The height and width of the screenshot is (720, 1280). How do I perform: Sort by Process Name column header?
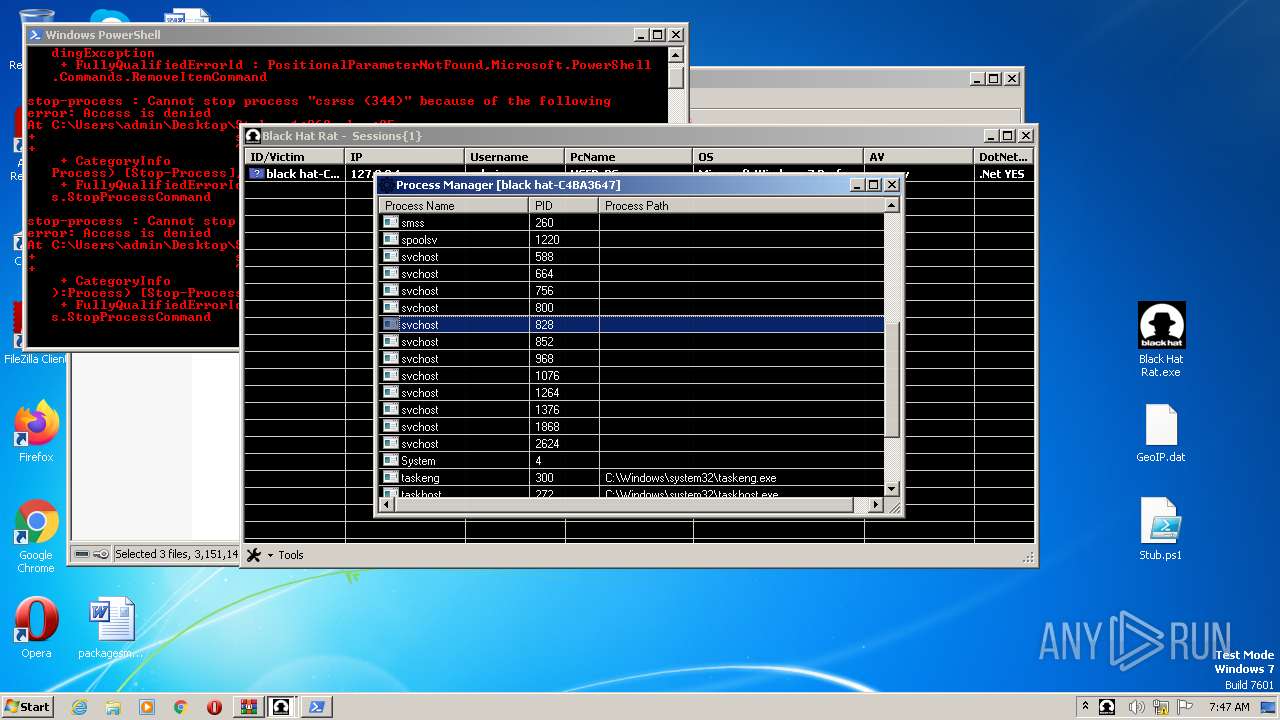454,205
